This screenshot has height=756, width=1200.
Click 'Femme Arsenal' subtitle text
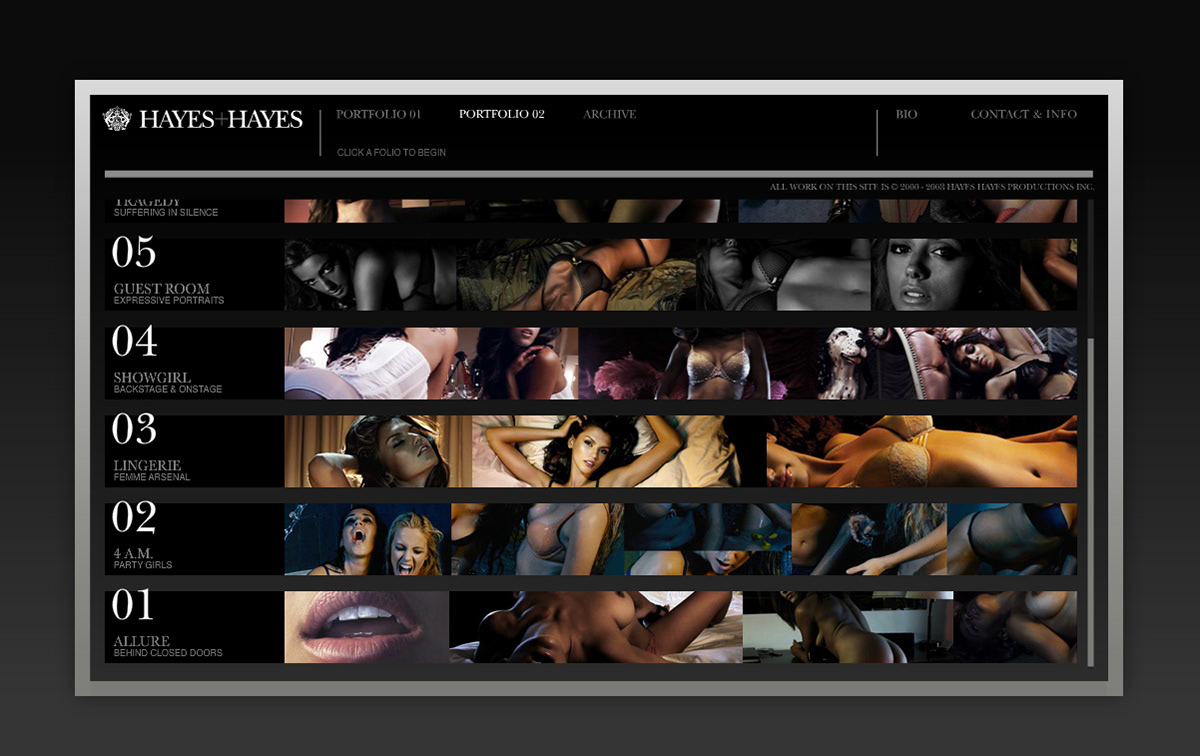152,477
